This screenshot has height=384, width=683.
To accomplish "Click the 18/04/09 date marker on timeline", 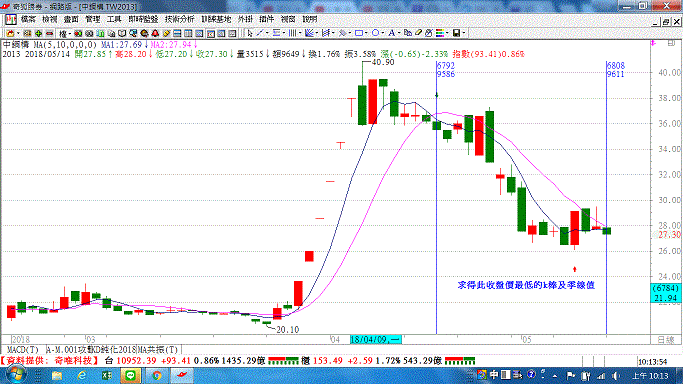I will [x=375, y=340].
